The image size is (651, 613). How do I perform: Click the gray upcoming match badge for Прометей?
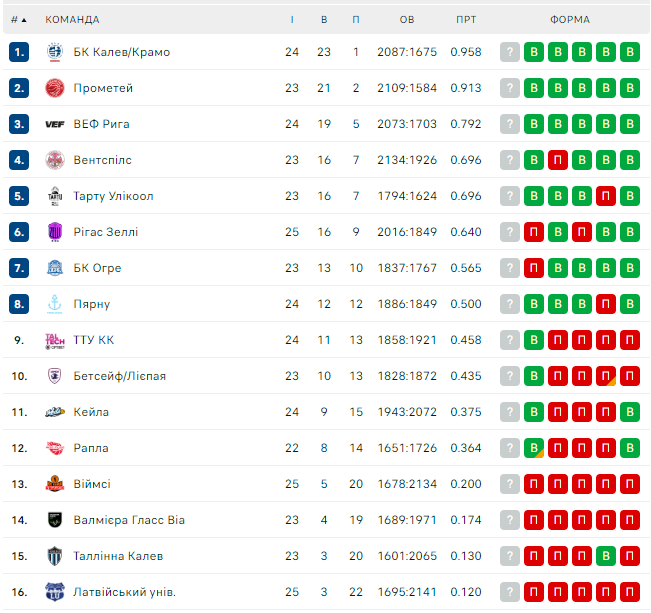[x=510, y=88]
